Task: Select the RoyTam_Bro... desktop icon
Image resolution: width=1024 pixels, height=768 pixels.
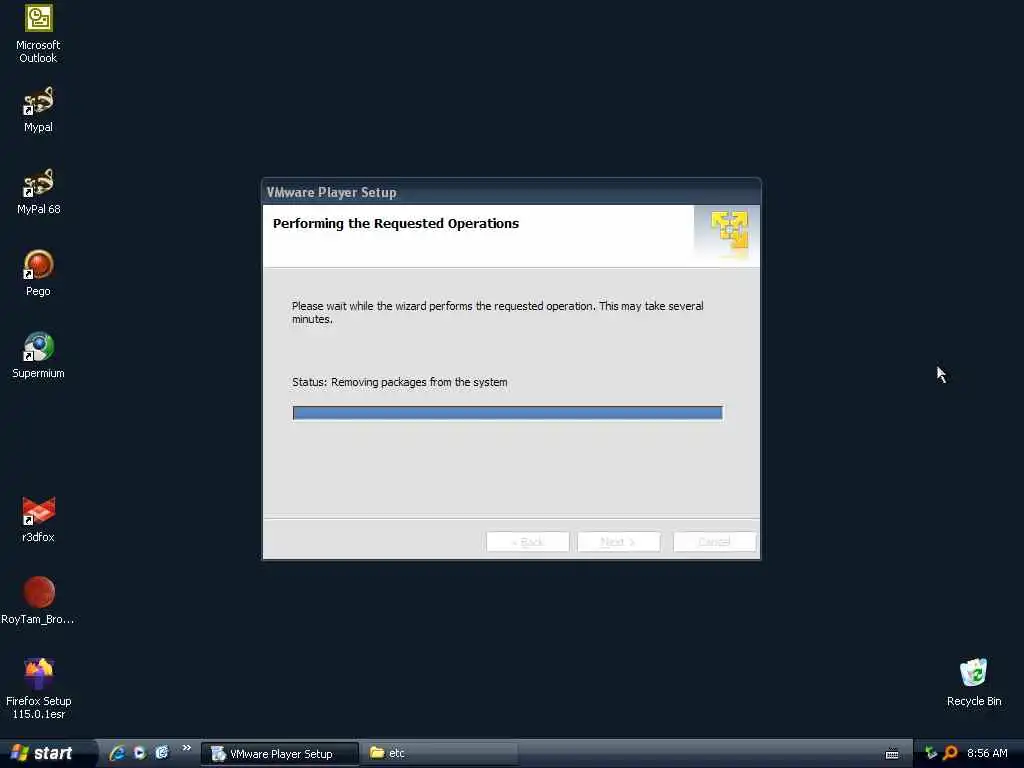Action: tap(38, 601)
